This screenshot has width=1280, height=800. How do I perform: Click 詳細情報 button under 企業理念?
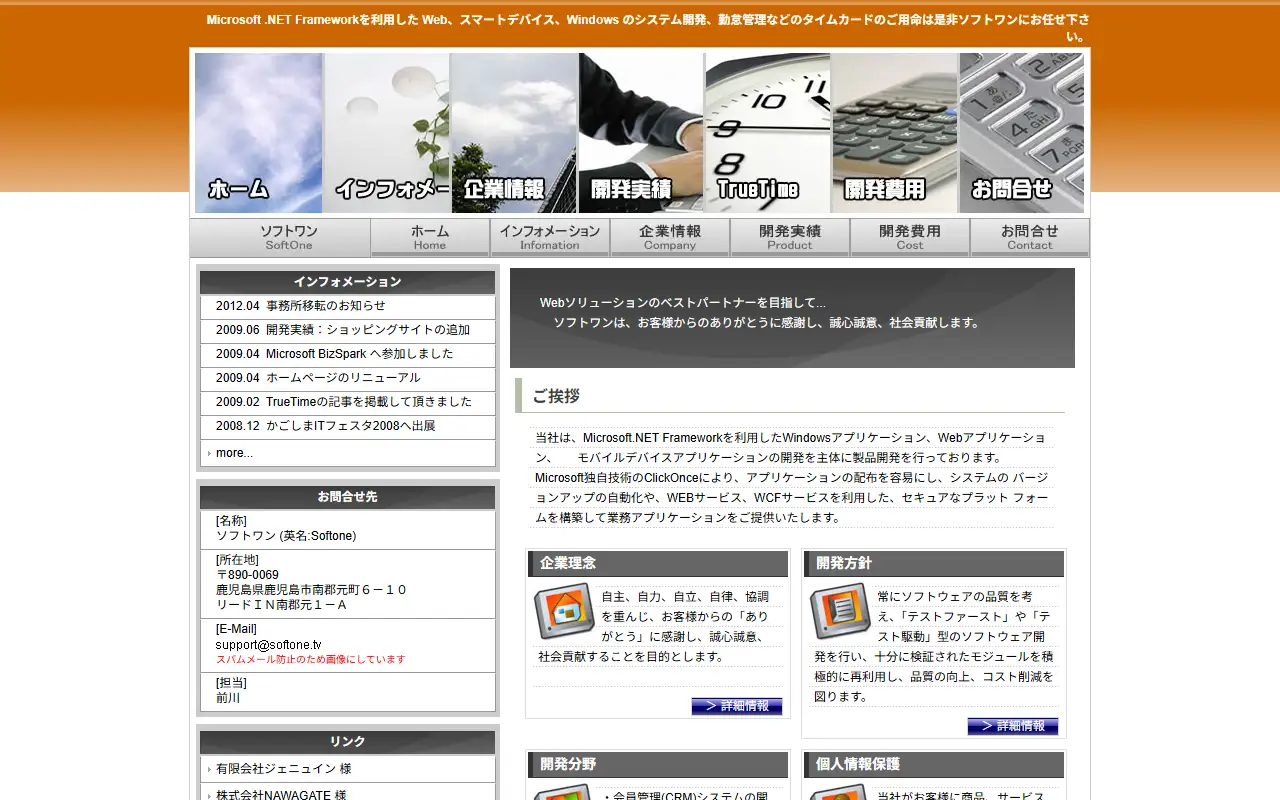pos(737,706)
